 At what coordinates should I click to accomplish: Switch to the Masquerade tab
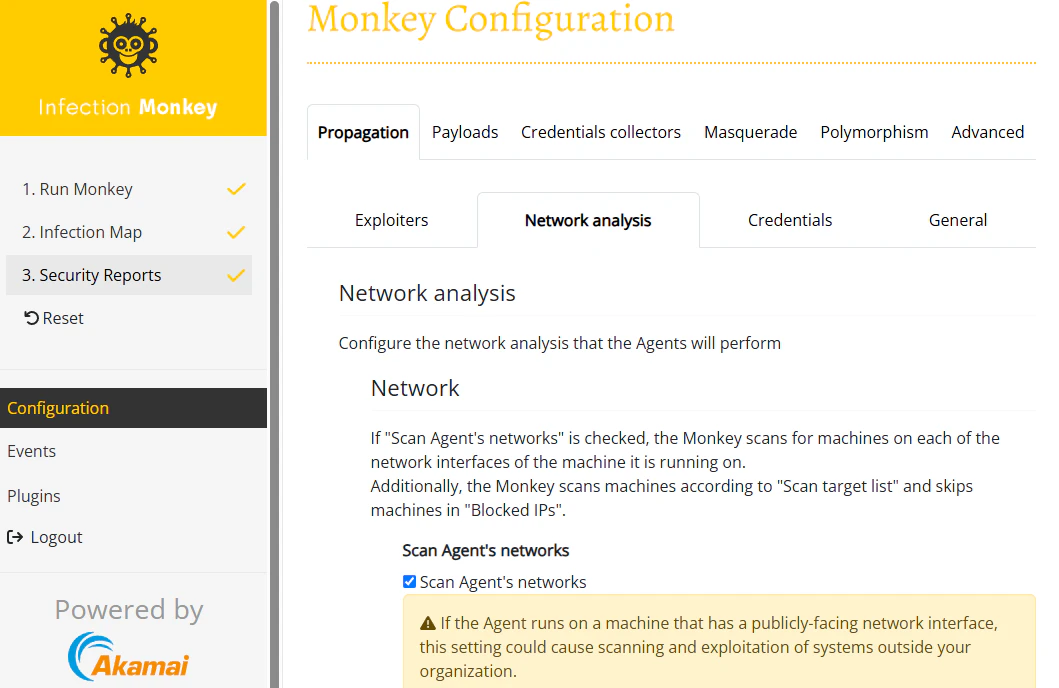pyautogui.click(x=750, y=132)
